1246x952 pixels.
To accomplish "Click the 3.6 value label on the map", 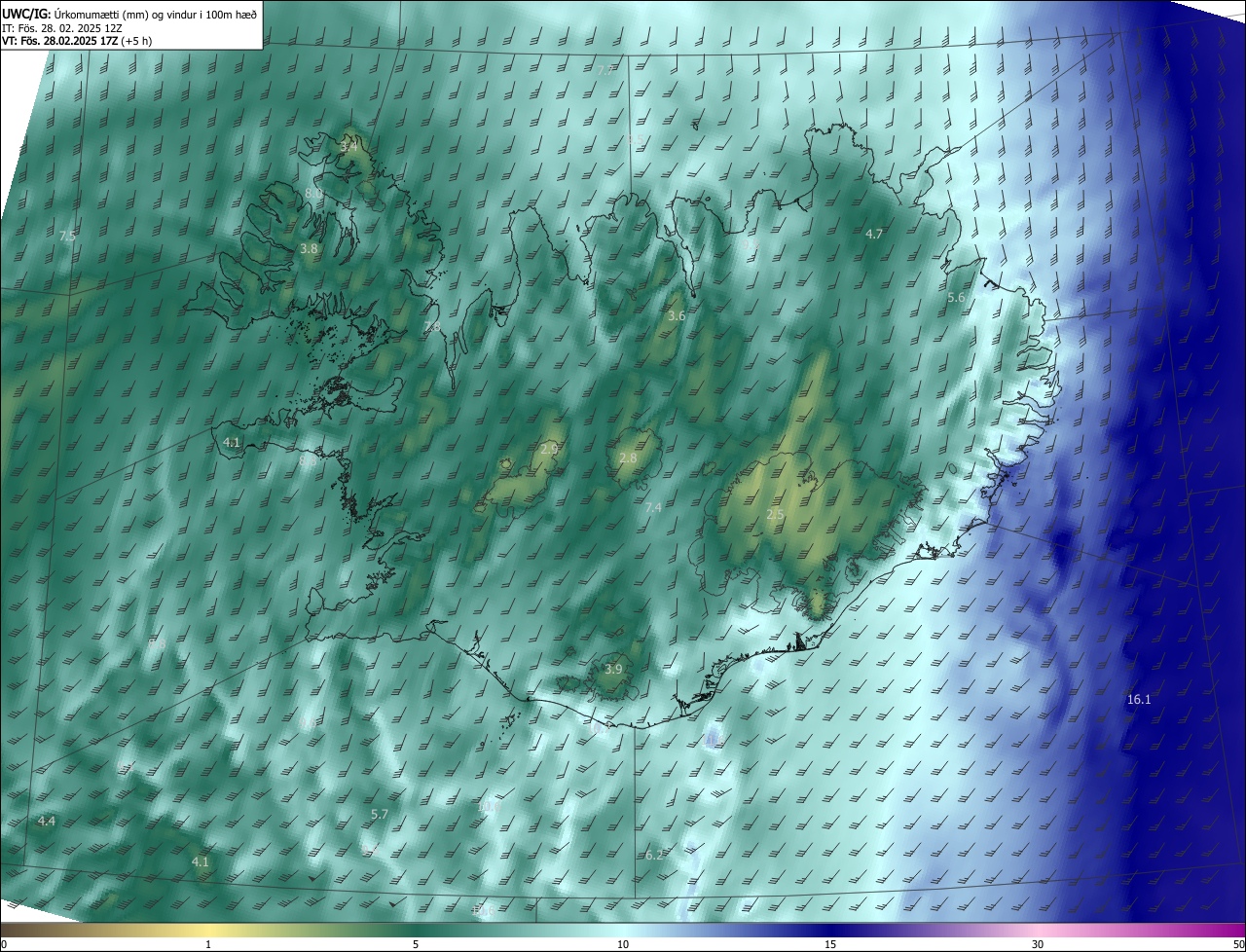I will [x=677, y=316].
